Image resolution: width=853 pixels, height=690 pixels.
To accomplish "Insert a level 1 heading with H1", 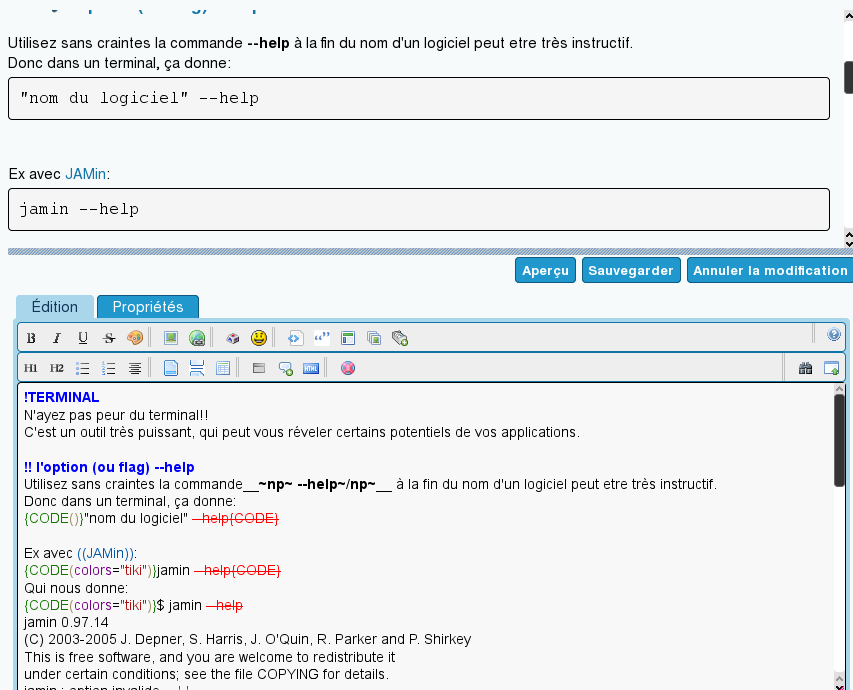I will pos(30,368).
